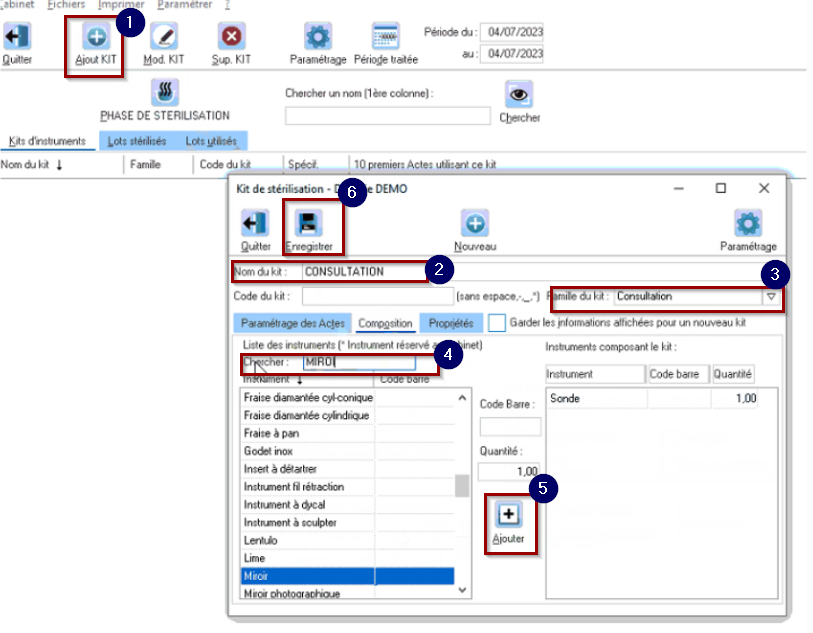Click the instrument list scroll down arrow

coord(462,590)
